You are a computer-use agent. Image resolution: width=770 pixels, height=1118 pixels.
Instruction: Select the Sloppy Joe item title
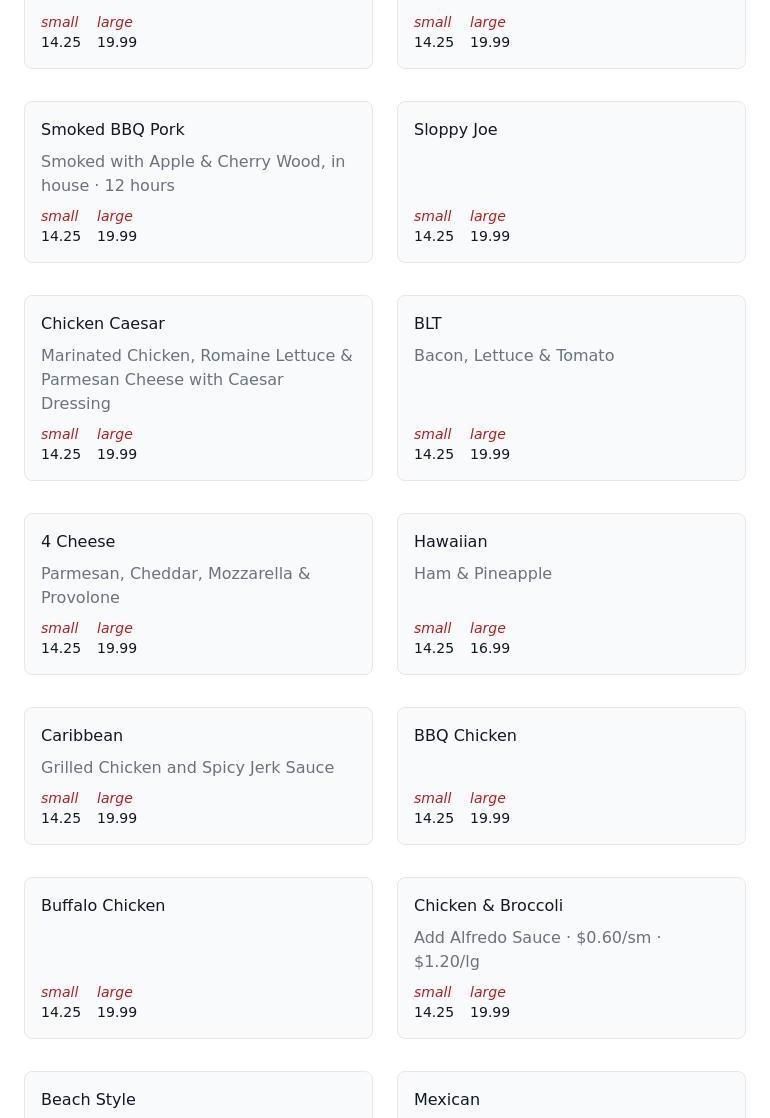(x=455, y=130)
